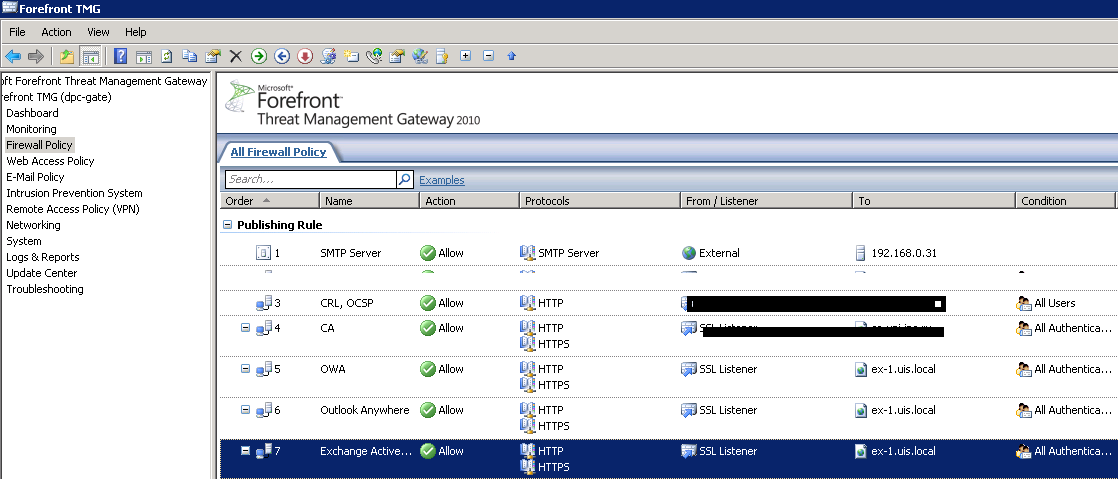Screen dimensions: 1118x479
Task: Select Update Center node
Action: (41, 273)
